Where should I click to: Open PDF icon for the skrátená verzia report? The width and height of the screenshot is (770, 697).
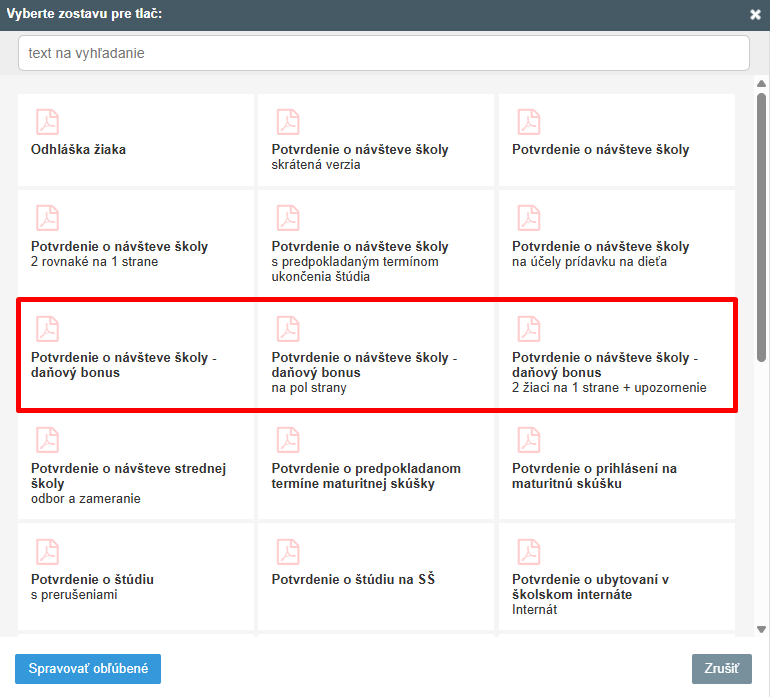tap(288, 122)
